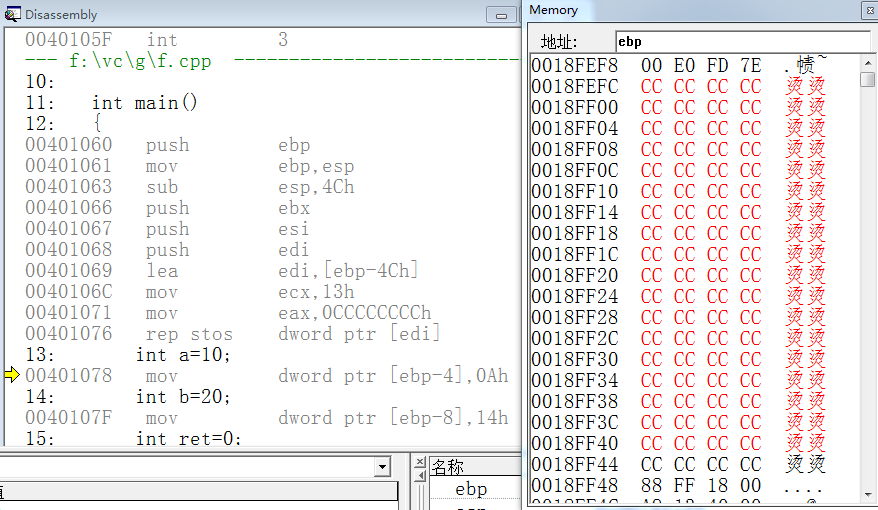This screenshot has width=878, height=510.
Task: Click Memory scrollbar up arrow
Action: (x=868, y=63)
